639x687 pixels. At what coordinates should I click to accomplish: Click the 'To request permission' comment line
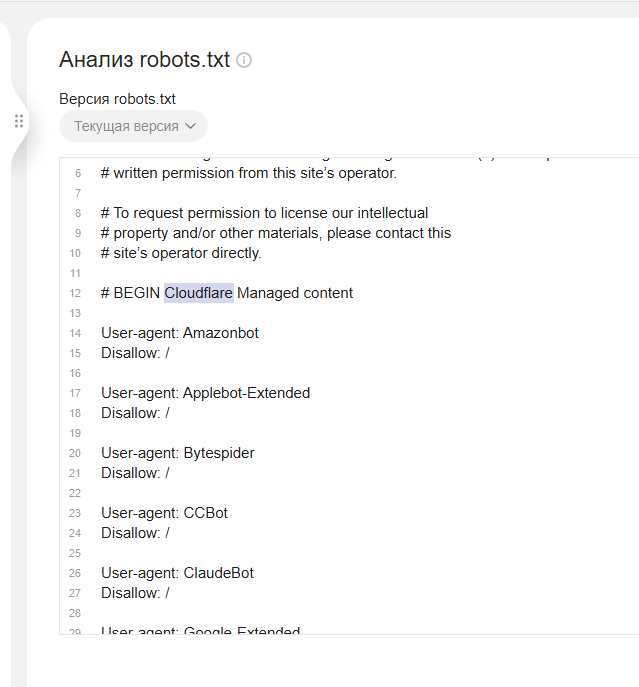tap(264, 213)
